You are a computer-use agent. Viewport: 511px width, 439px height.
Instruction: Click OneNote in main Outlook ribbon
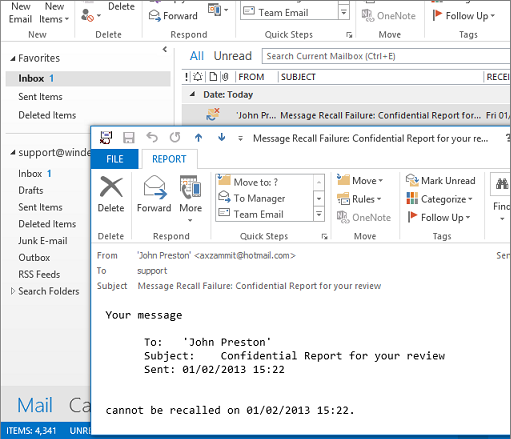click(x=389, y=16)
